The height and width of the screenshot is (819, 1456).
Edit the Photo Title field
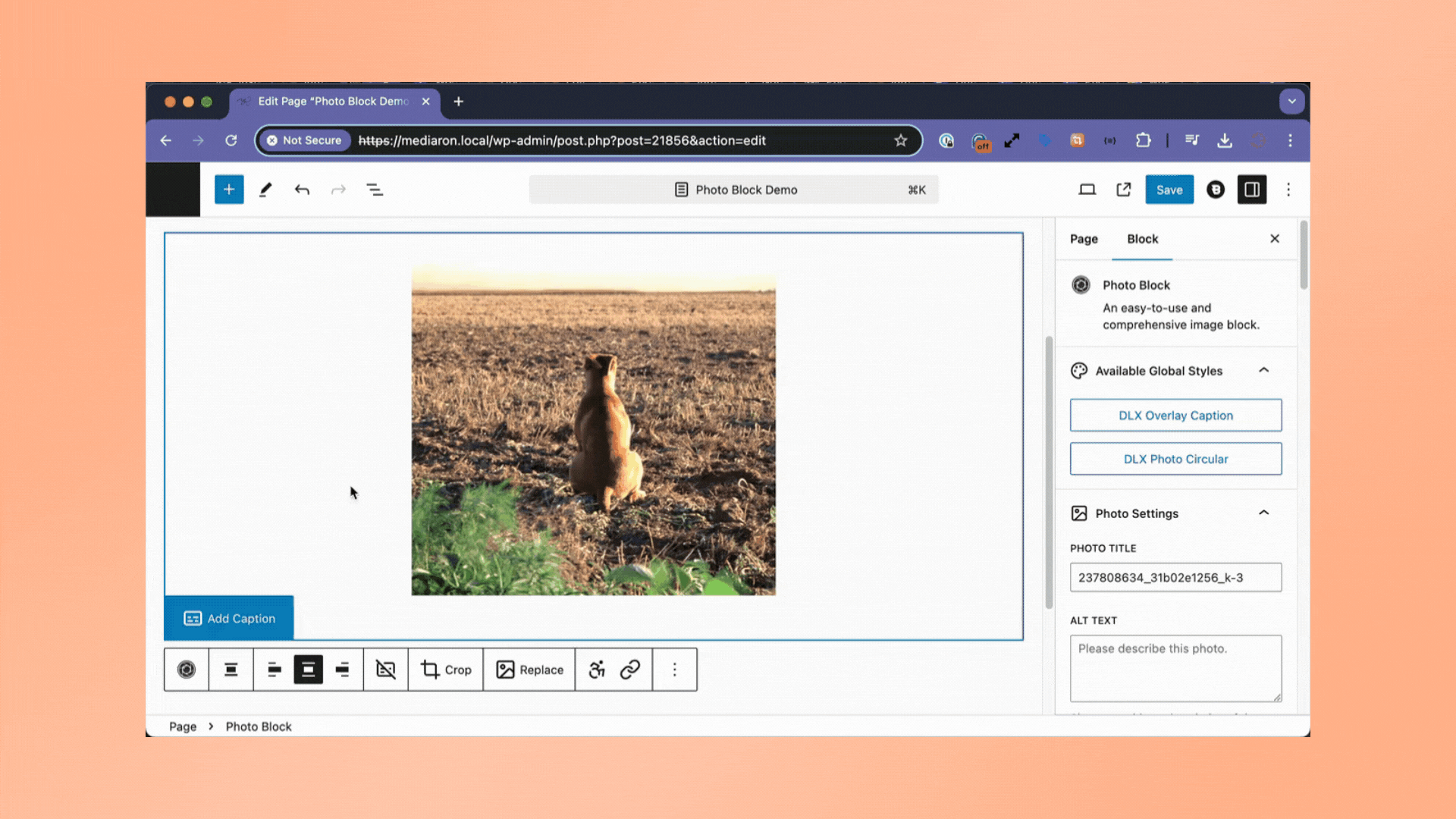(x=1176, y=577)
